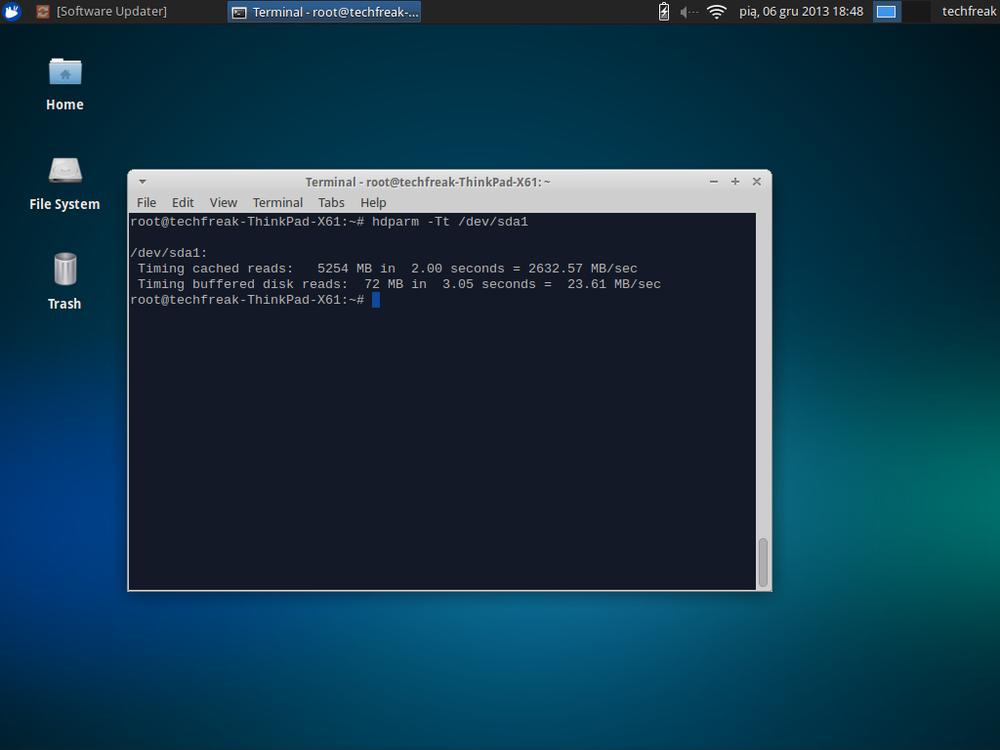This screenshot has height=750, width=1000.
Task: Click the terminal icon in taskbar button
Action: [239, 13]
